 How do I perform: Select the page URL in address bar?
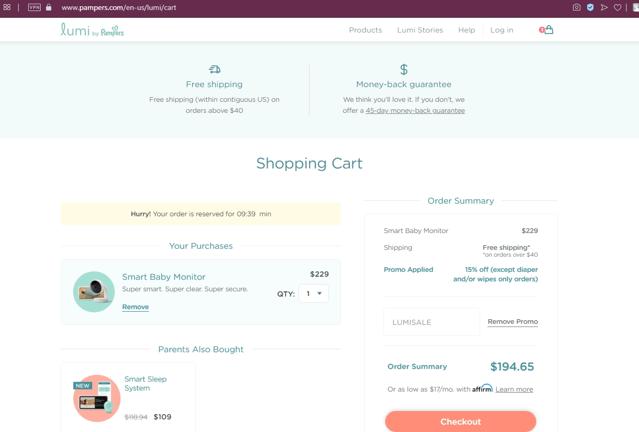click(x=119, y=7)
